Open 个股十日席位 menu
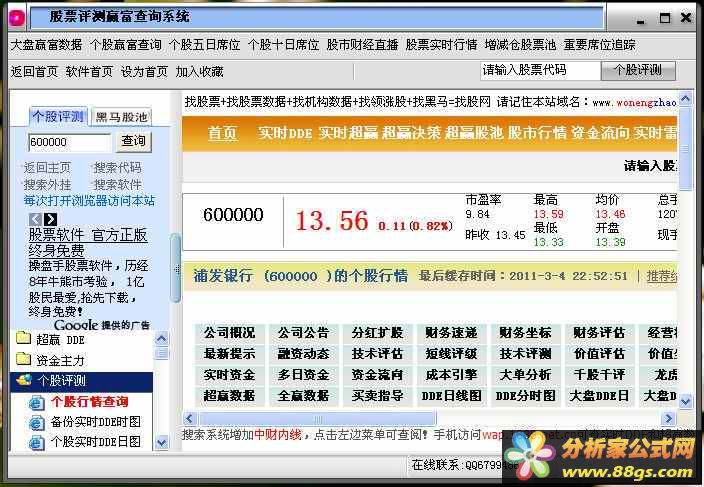The height and width of the screenshot is (487, 704). pyautogui.click(x=283, y=45)
